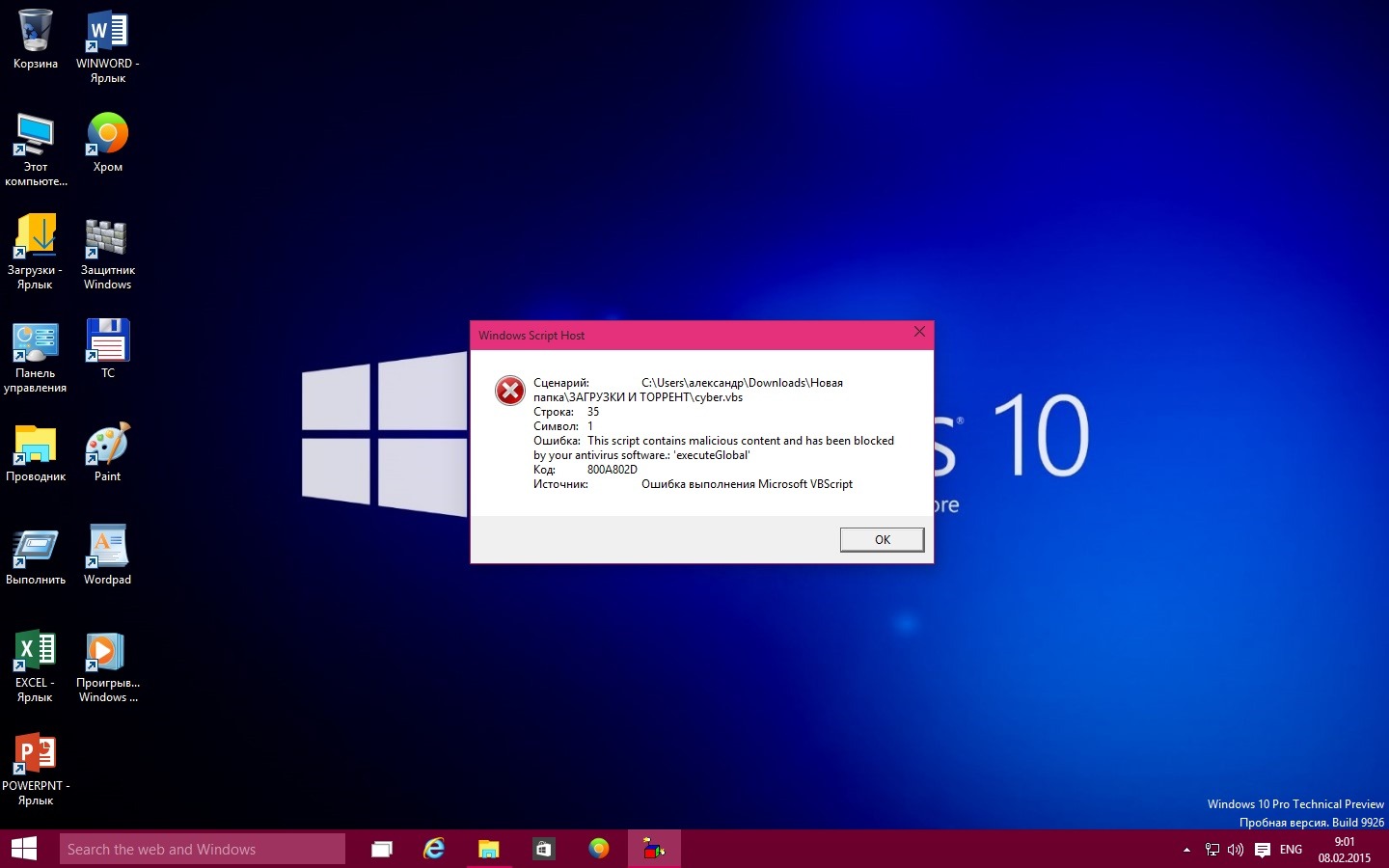
Task: Open the Выполнить run icon
Action: [36, 547]
